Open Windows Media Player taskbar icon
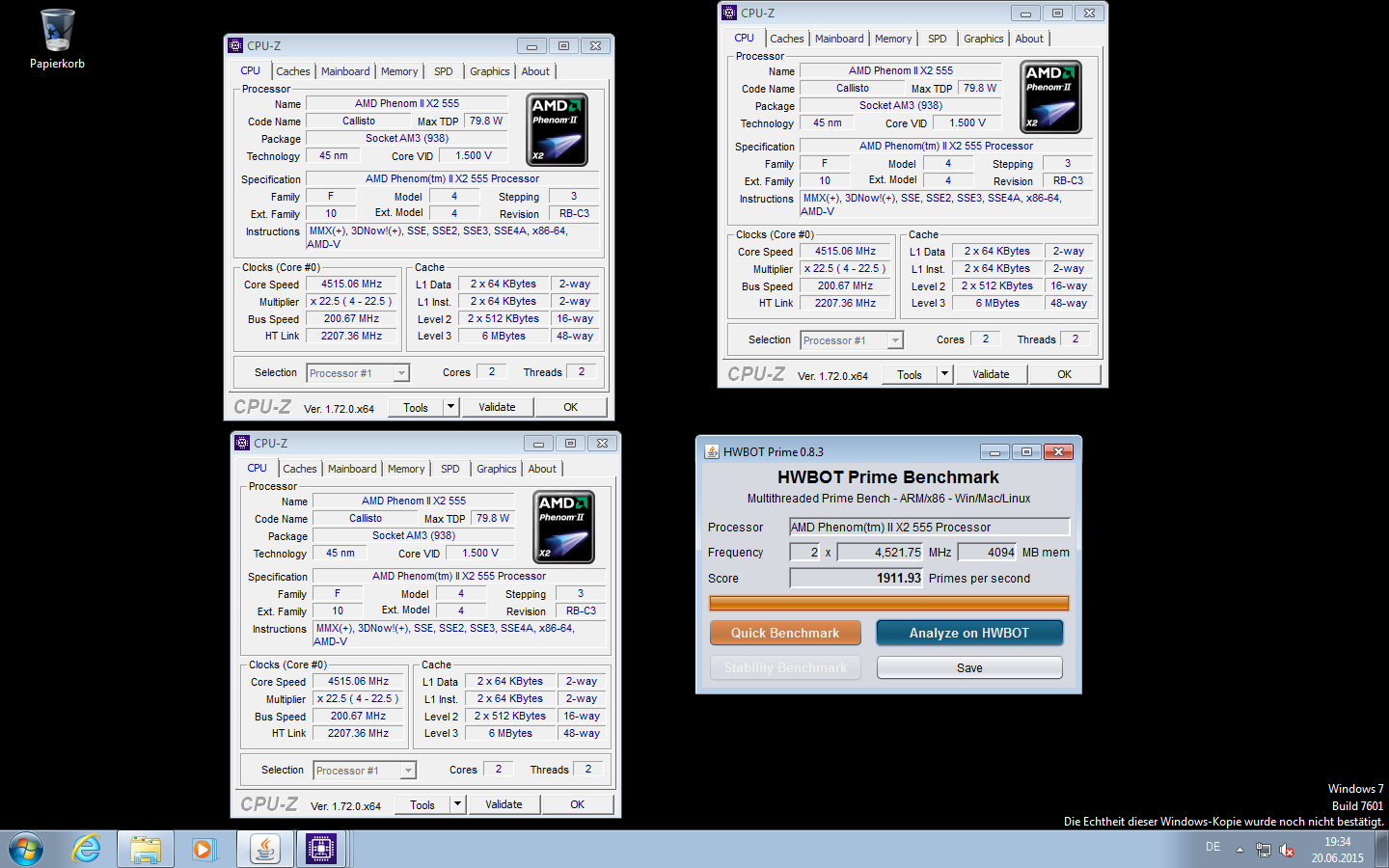1389x868 pixels. click(x=204, y=850)
